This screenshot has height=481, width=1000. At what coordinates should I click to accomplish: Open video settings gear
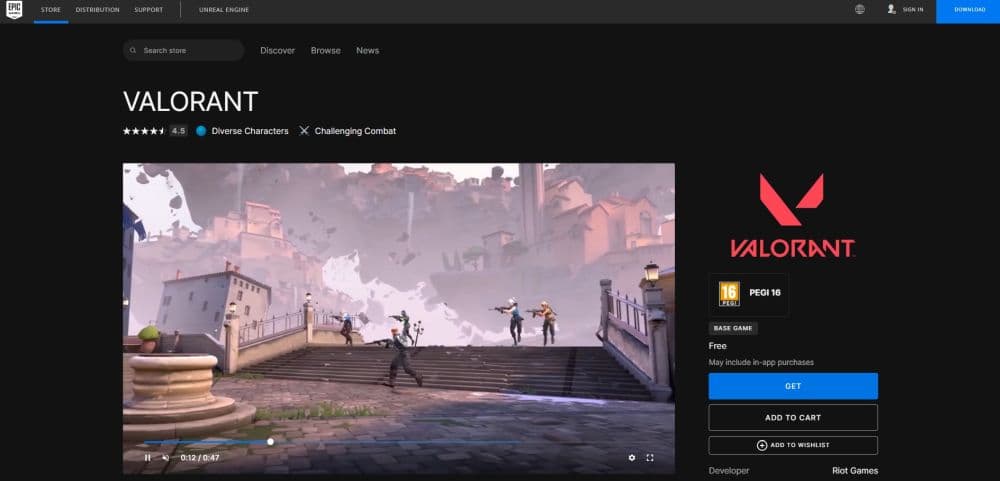click(631, 458)
